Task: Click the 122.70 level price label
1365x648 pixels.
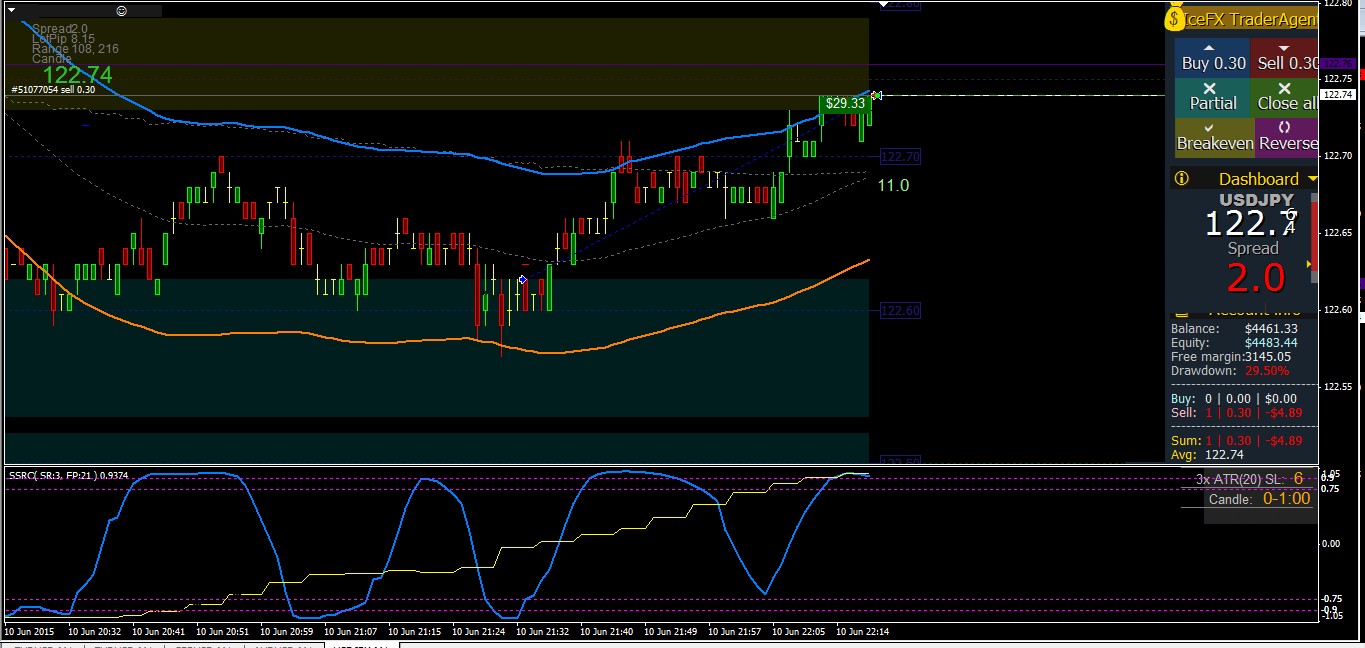Action: point(900,157)
